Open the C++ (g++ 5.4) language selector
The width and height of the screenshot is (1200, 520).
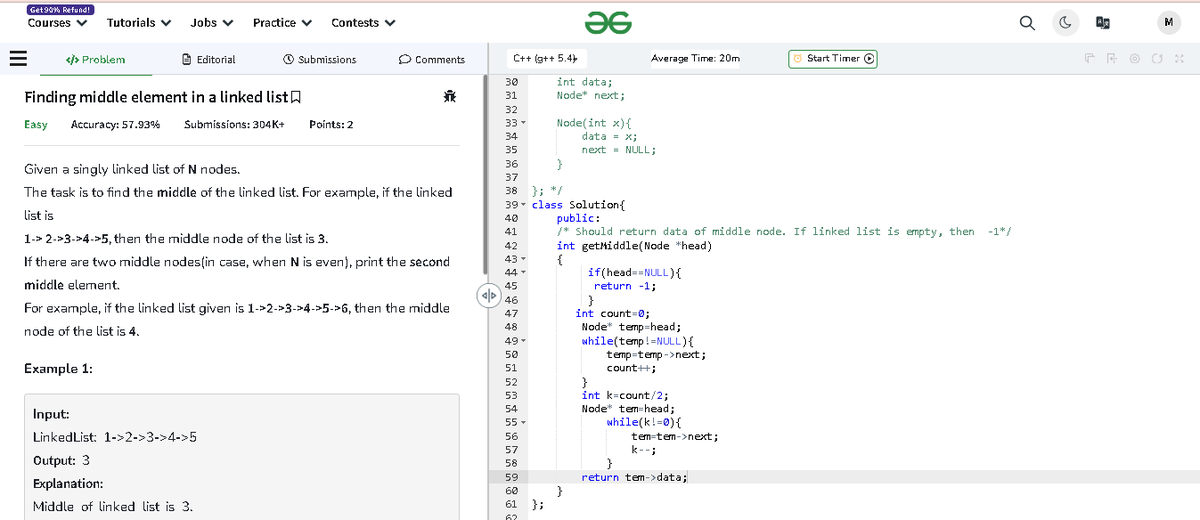[545, 58]
